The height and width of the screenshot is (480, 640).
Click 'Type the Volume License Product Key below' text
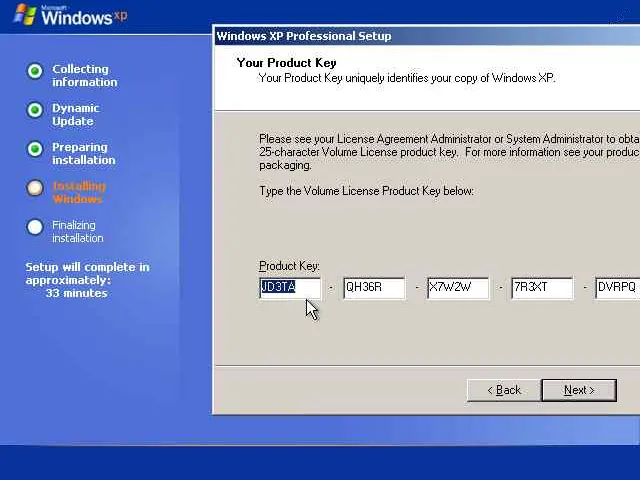[x=367, y=191]
